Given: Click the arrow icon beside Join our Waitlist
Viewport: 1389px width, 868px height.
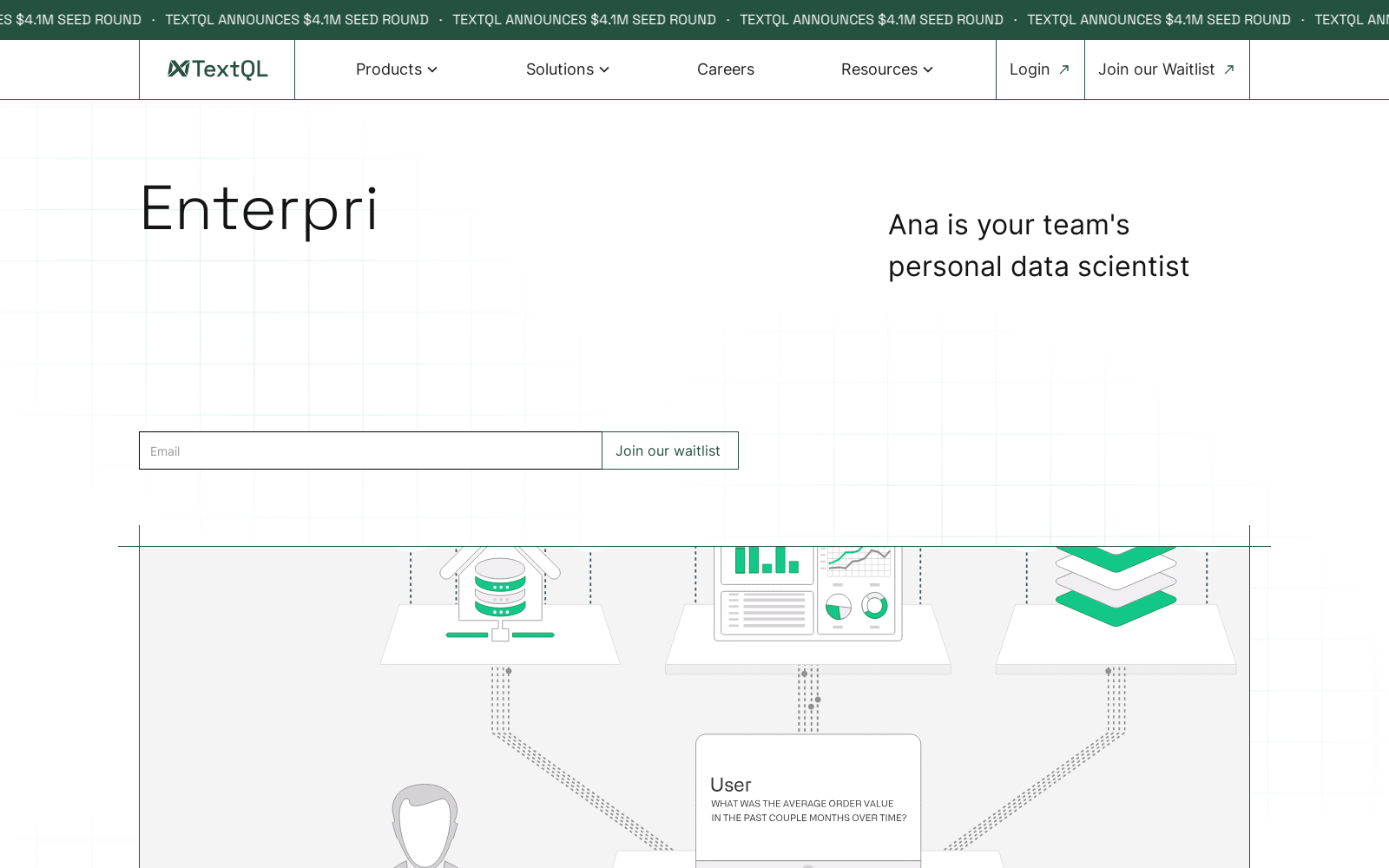Looking at the screenshot, I should (1229, 69).
